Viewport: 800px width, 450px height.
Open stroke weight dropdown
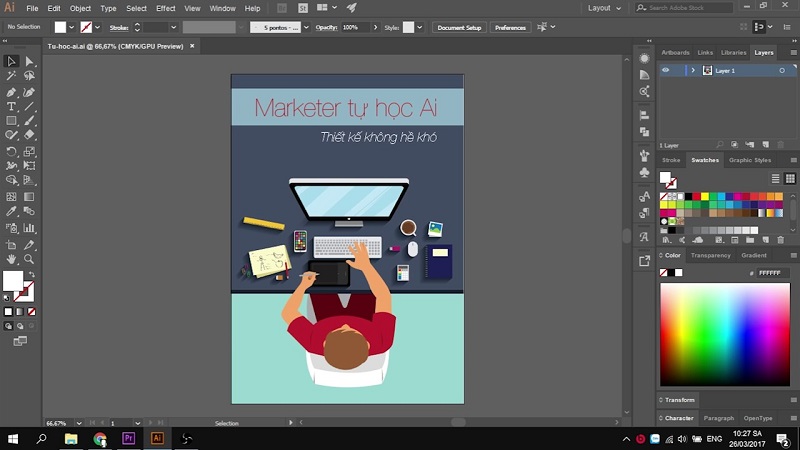coord(173,27)
